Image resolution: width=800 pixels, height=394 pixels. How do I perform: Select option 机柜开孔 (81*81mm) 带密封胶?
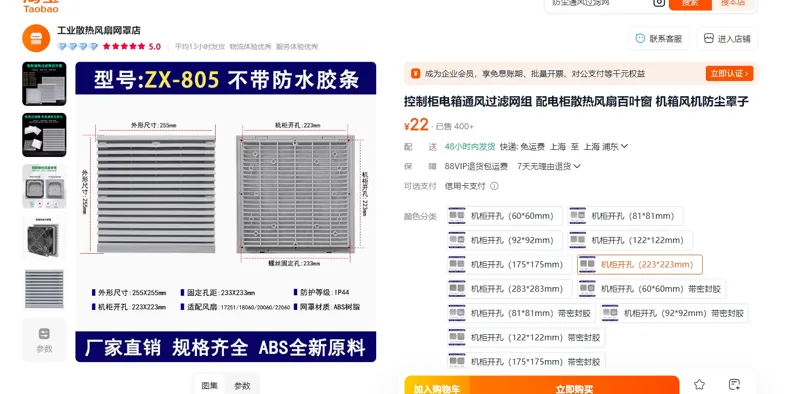point(521,313)
